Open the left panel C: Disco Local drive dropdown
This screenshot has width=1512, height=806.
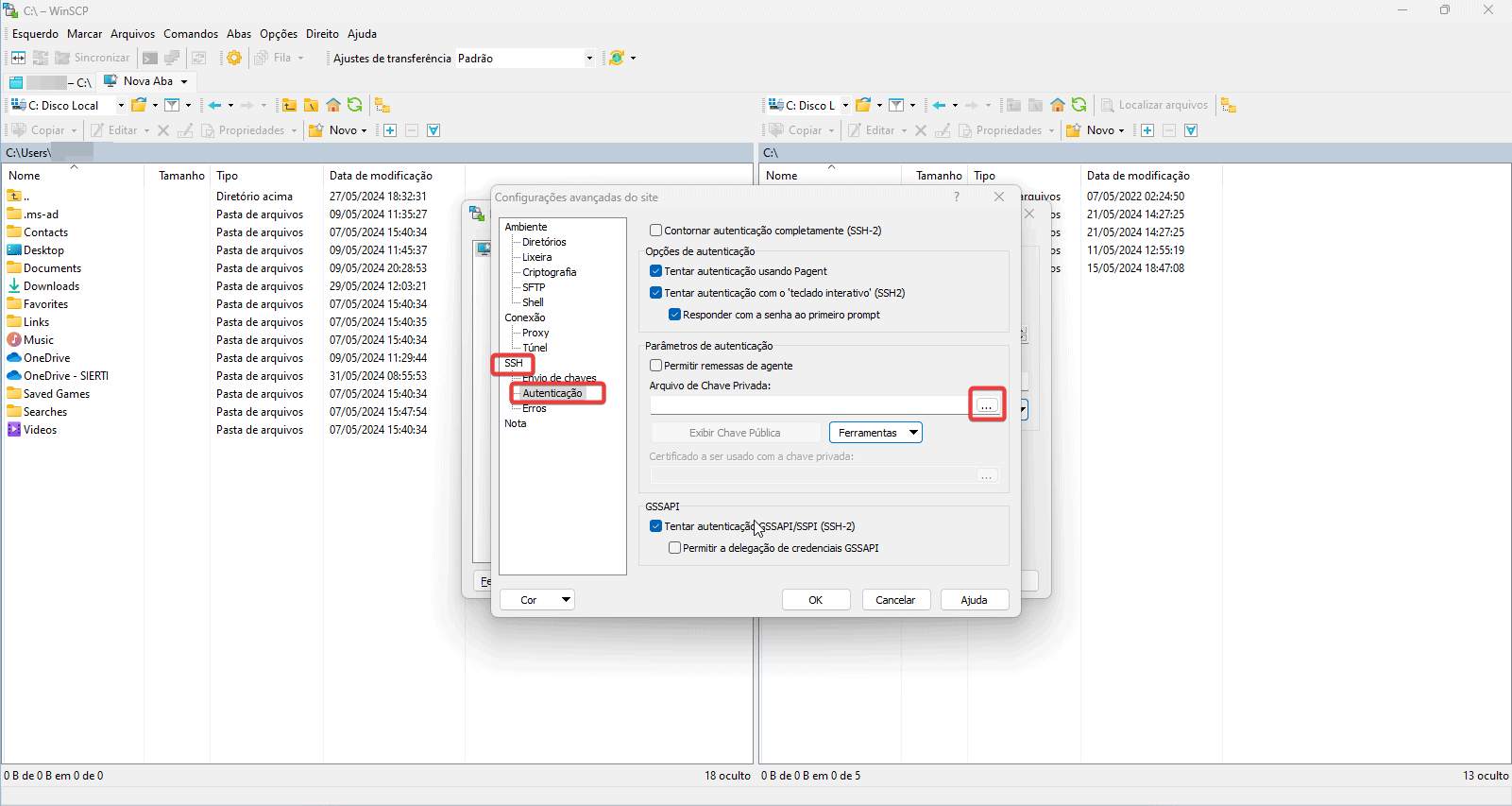[x=121, y=106]
